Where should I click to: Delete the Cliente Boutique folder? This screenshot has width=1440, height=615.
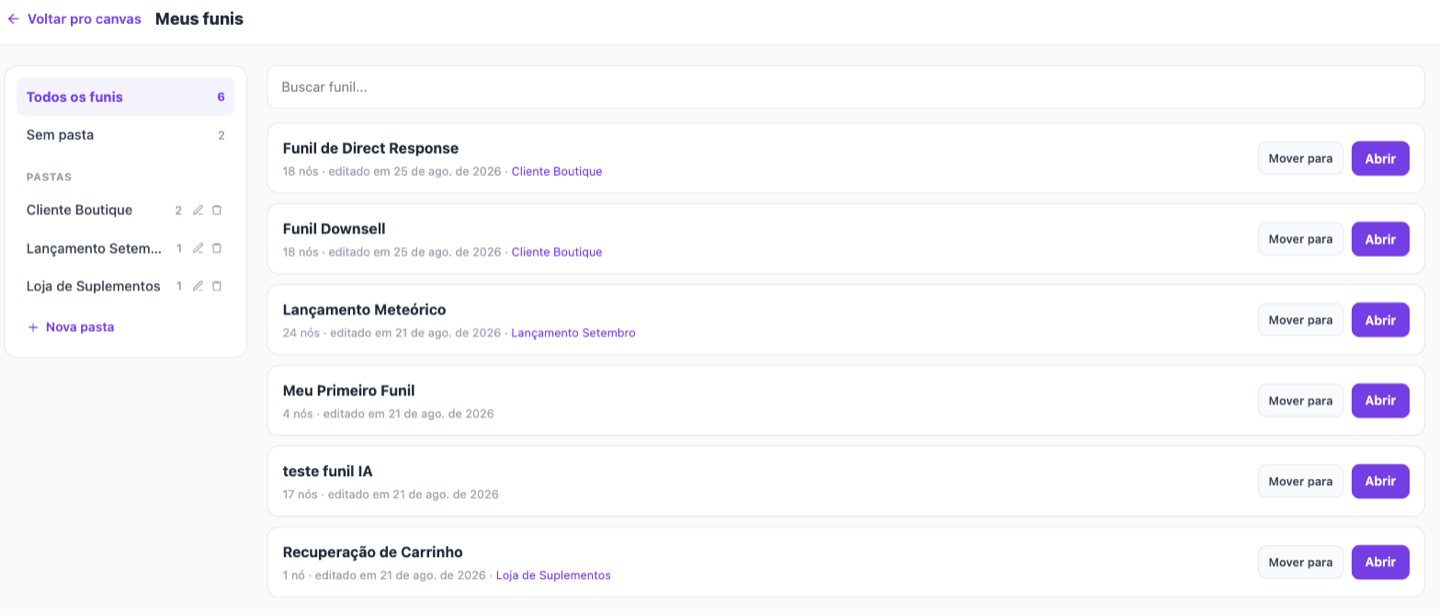pyautogui.click(x=217, y=210)
